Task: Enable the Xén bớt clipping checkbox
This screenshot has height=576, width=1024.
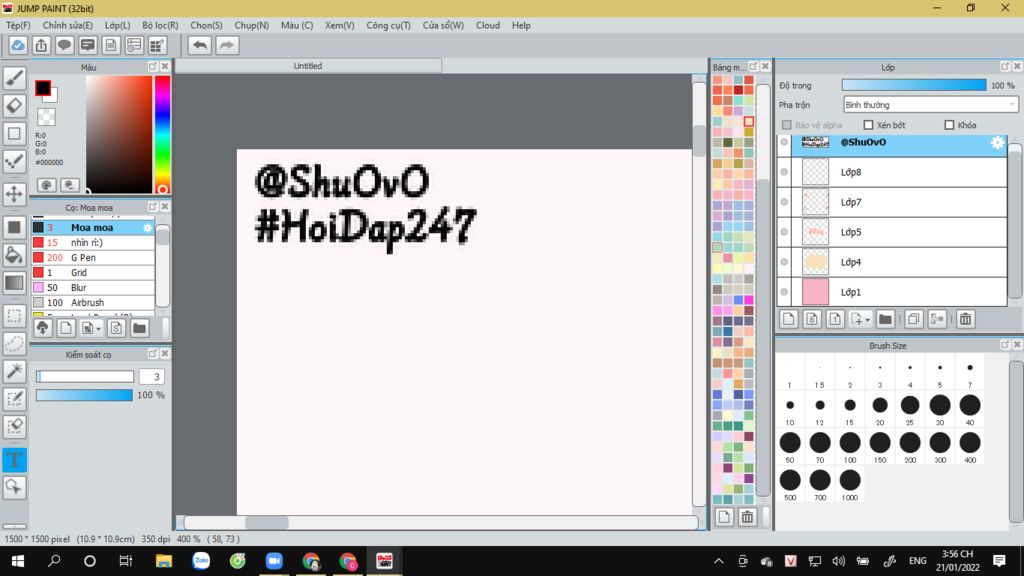Action: click(x=868, y=125)
